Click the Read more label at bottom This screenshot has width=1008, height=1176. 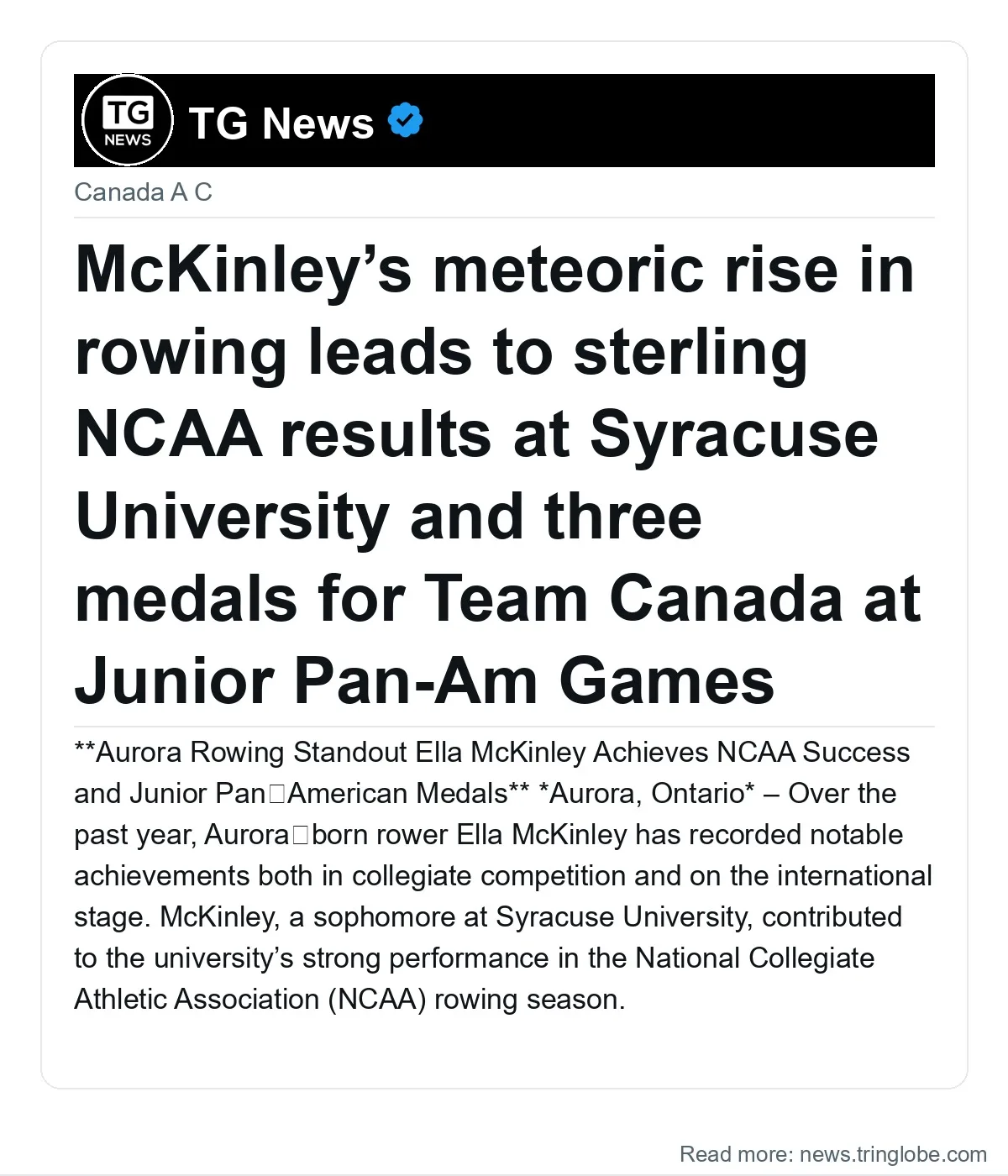pyautogui.click(x=737, y=1154)
